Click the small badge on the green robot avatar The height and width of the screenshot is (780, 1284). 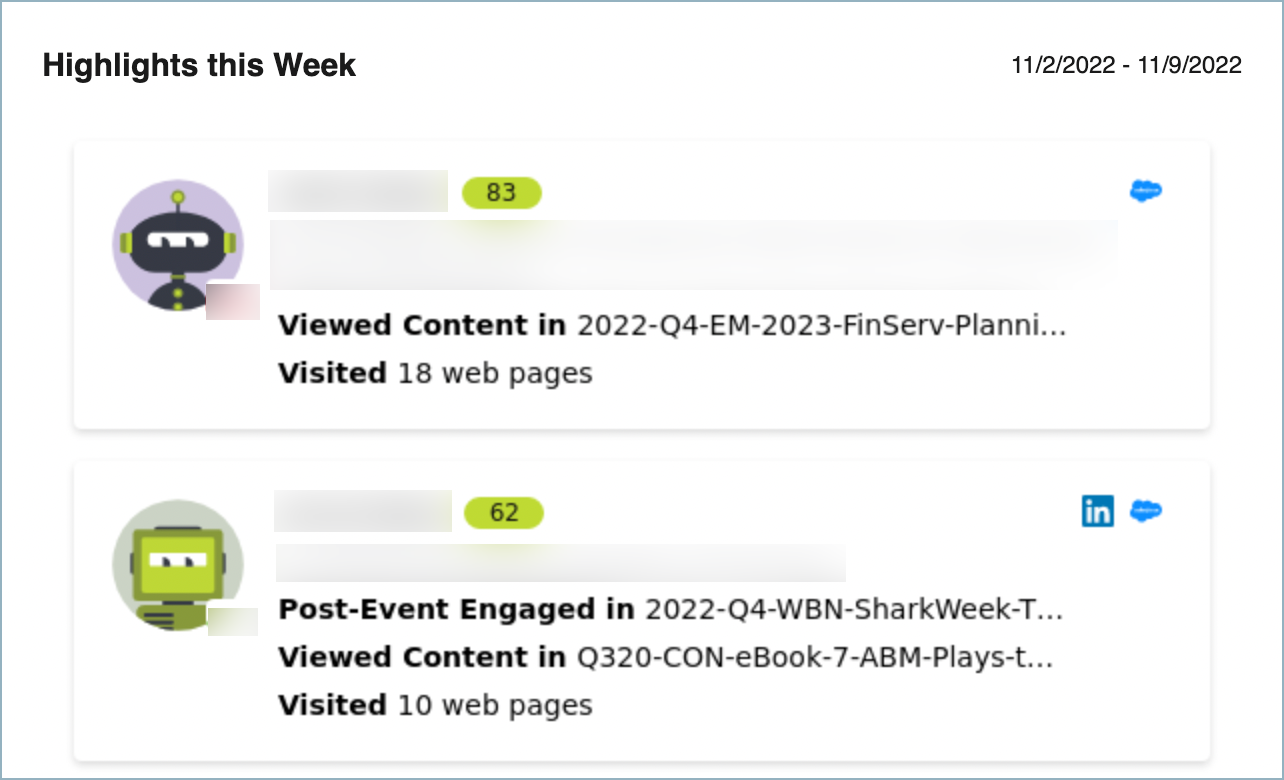(233, 621)
